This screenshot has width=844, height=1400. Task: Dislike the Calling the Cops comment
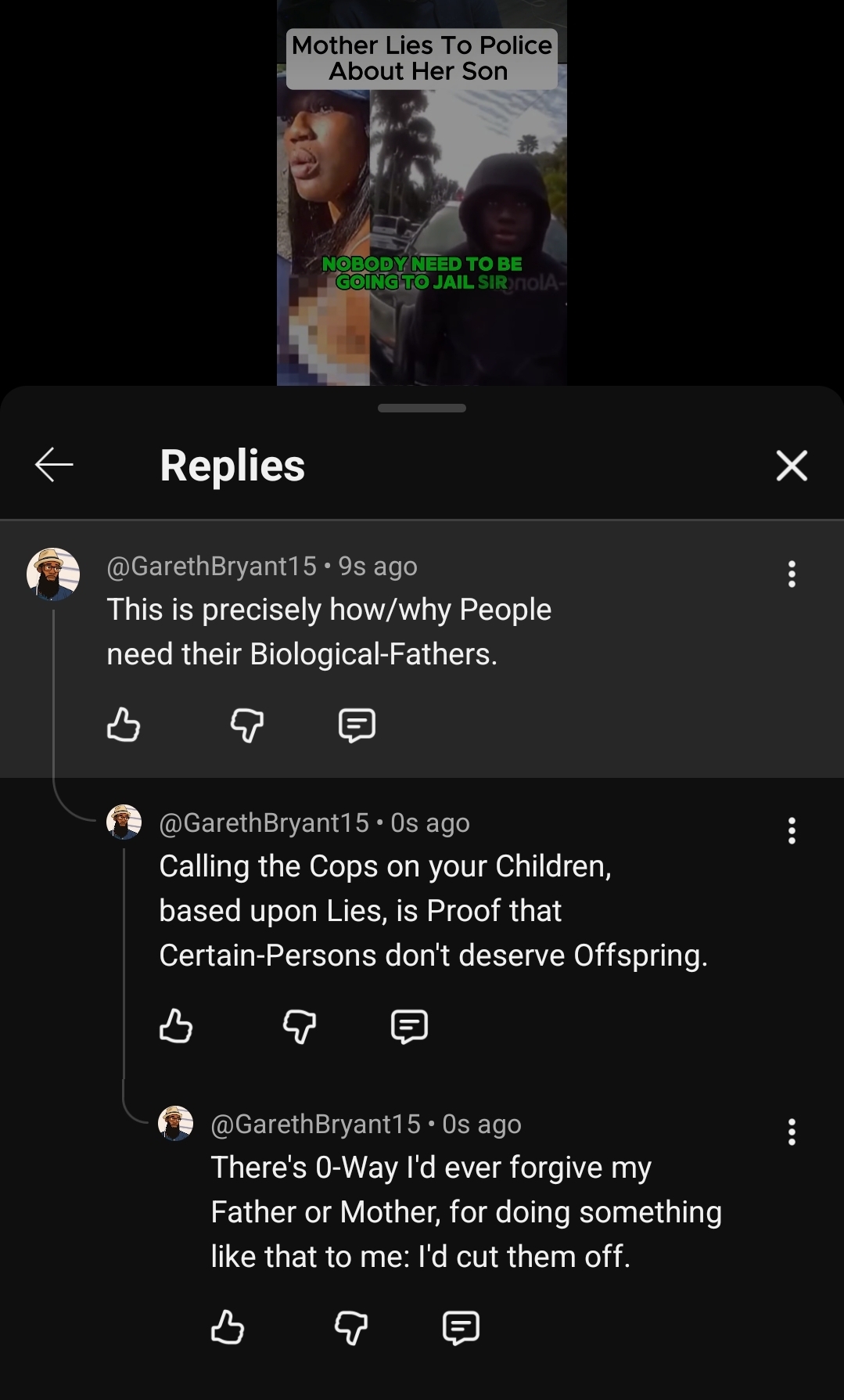300,1026
